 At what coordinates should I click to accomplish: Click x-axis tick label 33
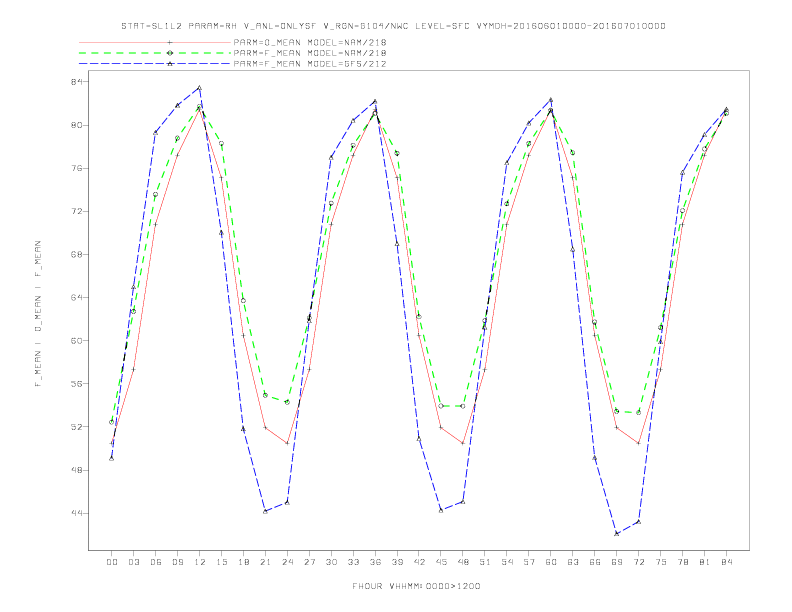[x=353, y=562]
